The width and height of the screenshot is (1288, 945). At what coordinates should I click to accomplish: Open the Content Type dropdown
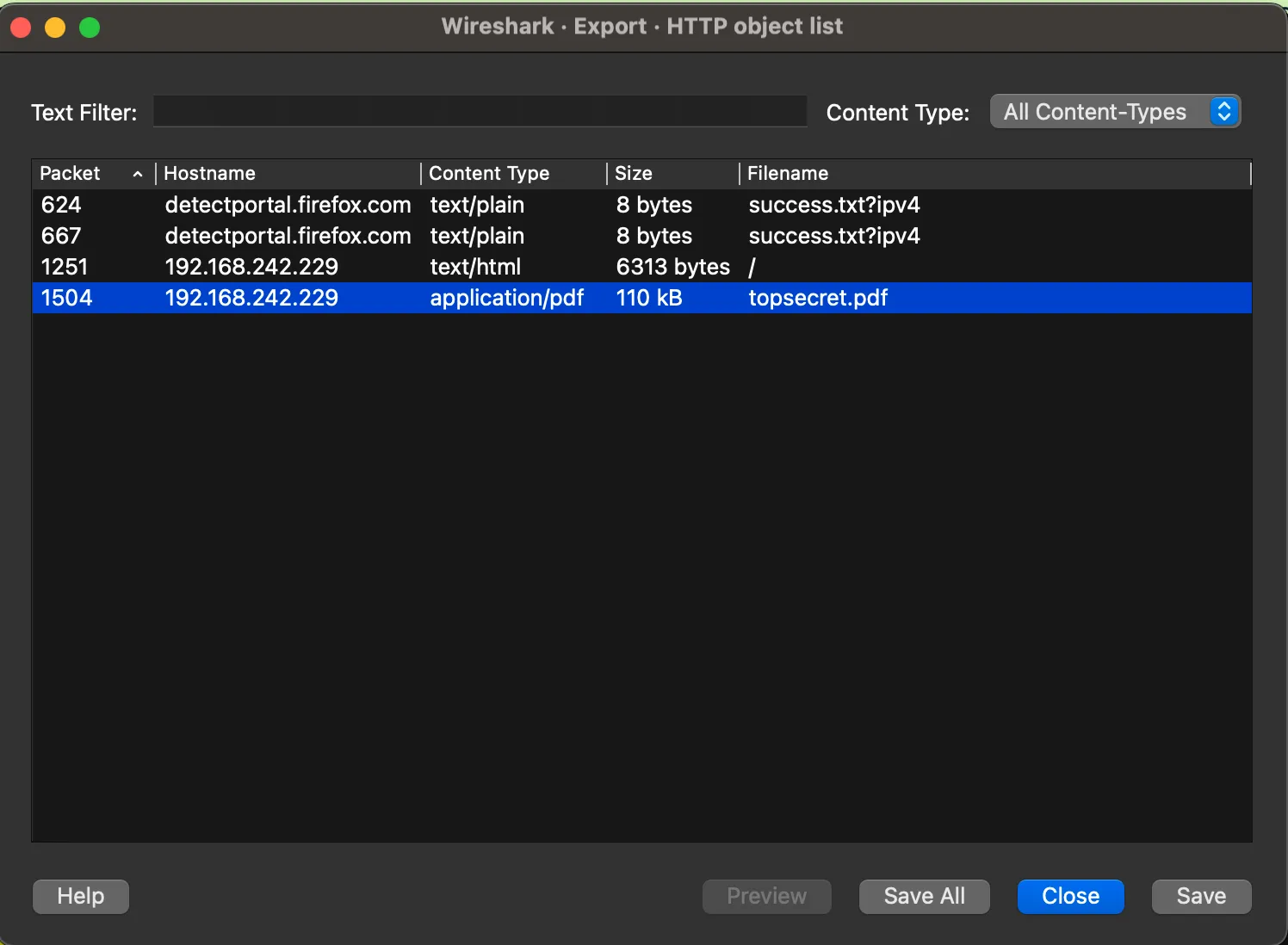(1114, 112)
